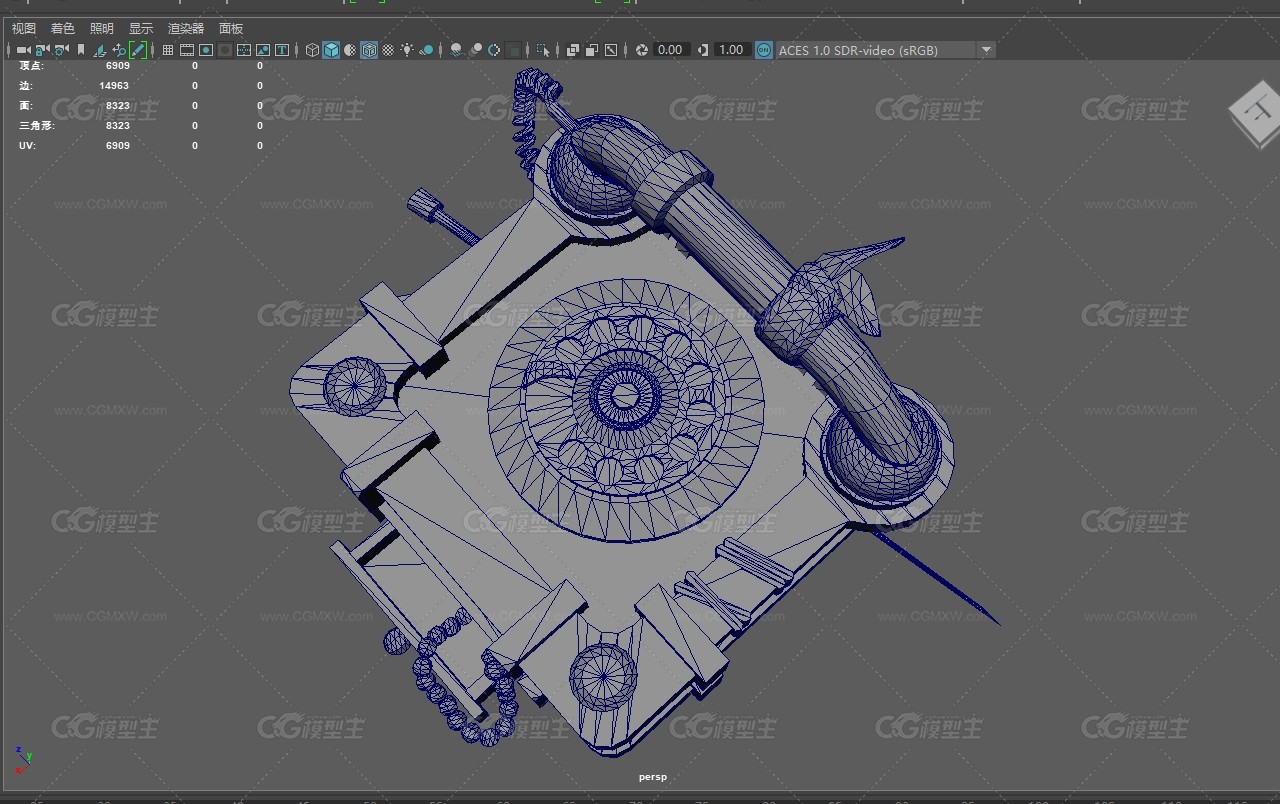1280x804 pixels.
Task: Click the Exposure reset icon
Action: click(x=642, y=50)
